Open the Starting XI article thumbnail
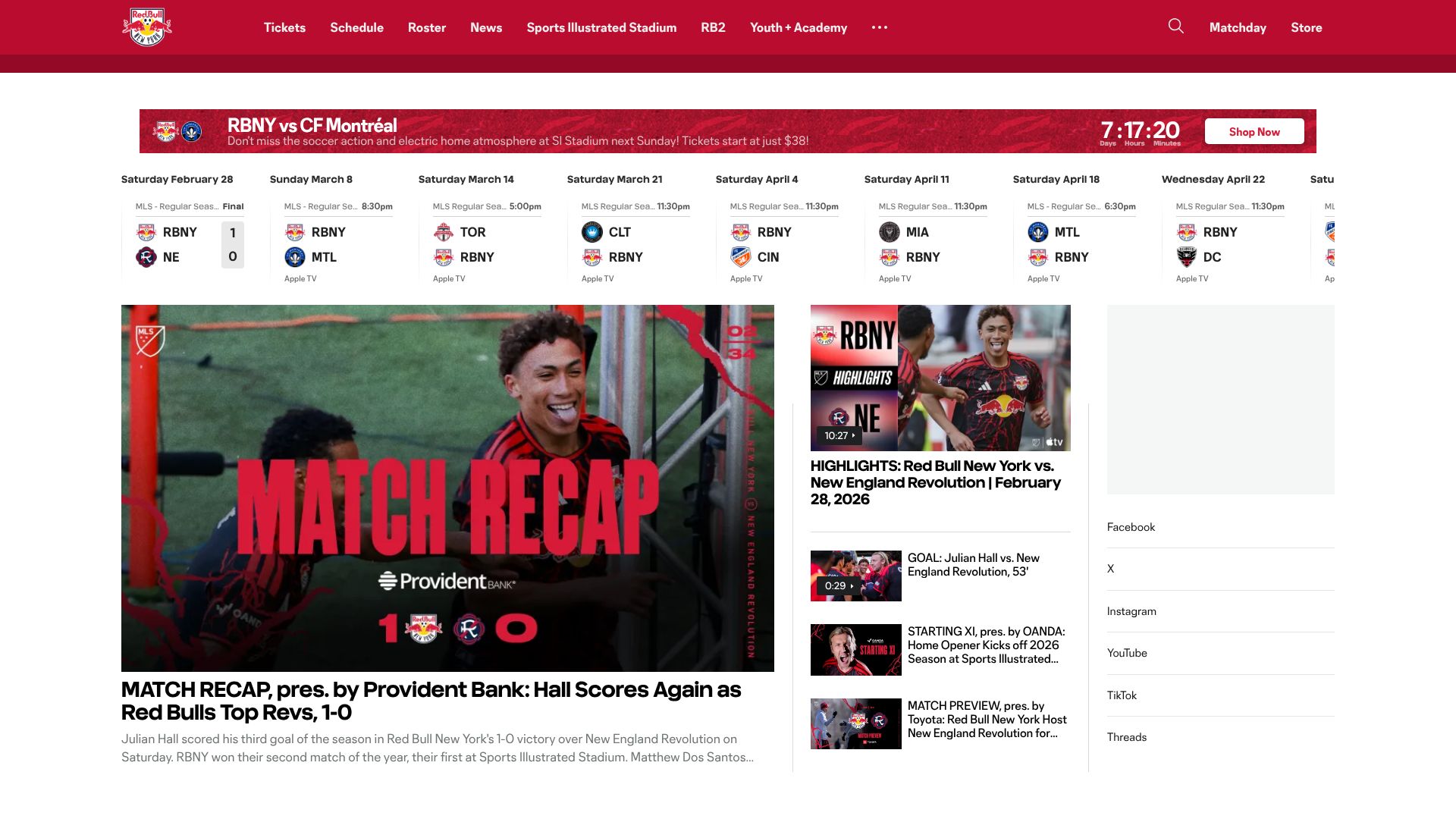 point(855,650)
